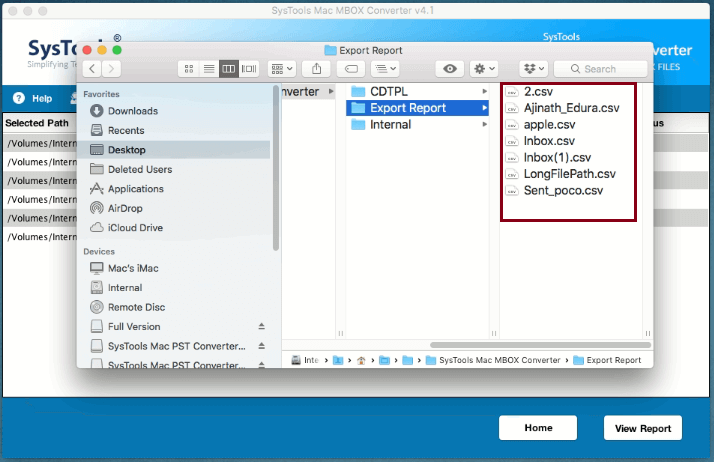Select the CDTPL folder
The height and width of the screenshot is (462, 714).
(417, 91)
